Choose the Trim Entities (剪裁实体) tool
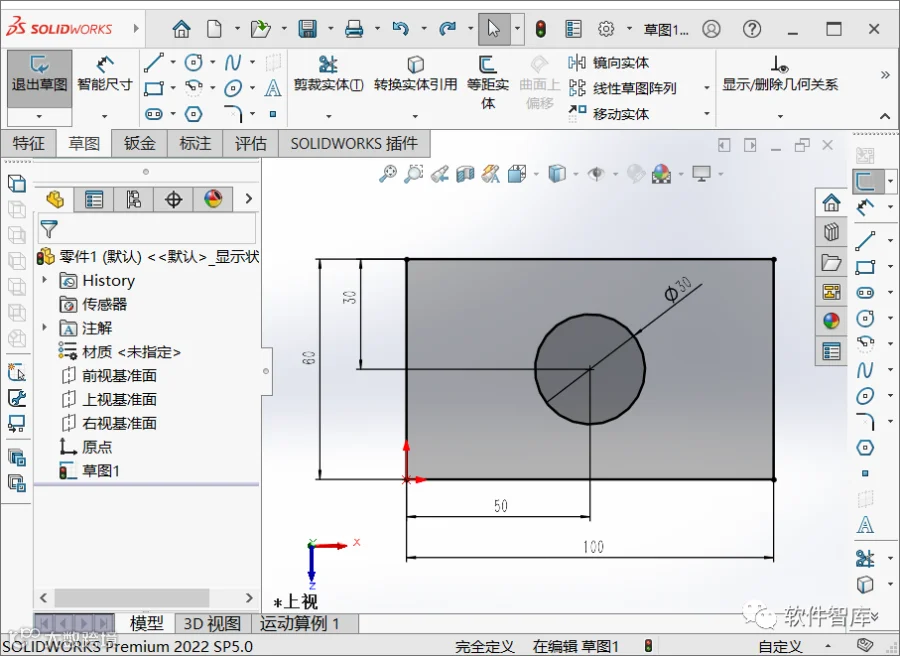 point(328,73)
